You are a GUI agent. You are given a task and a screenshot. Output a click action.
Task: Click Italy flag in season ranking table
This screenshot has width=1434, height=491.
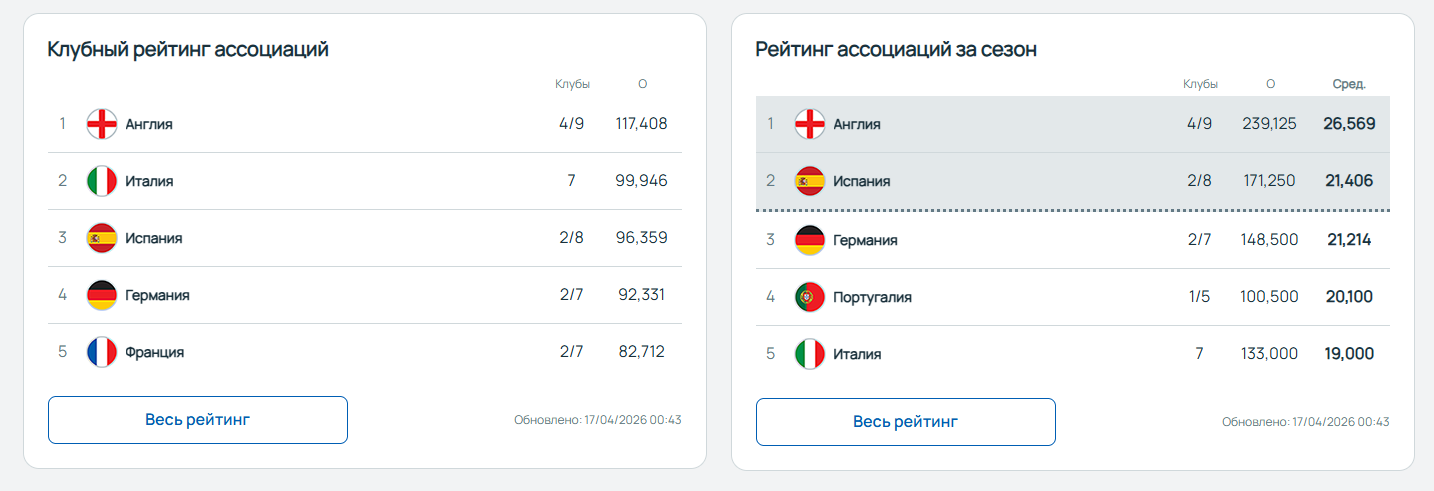point(810,354)
